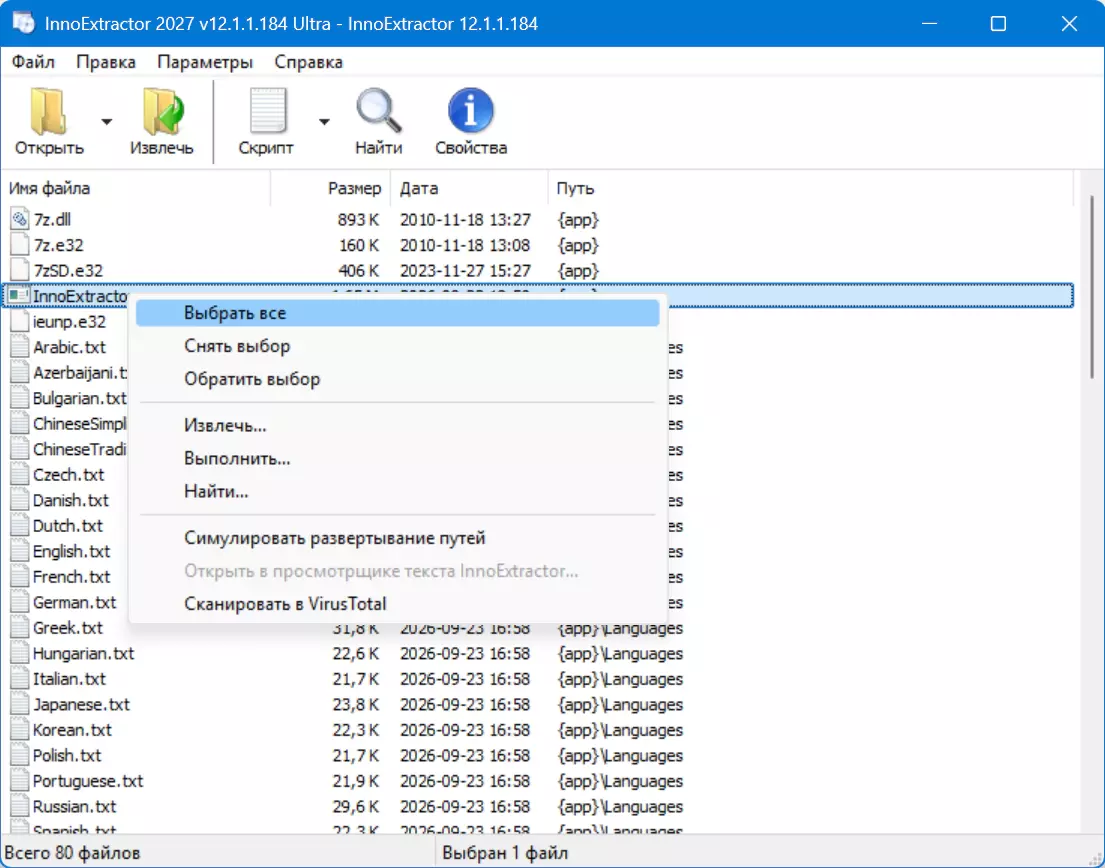Click the German.txt file icon
The height and width of the screenshot is (868, 1105).
coord(20,602)
